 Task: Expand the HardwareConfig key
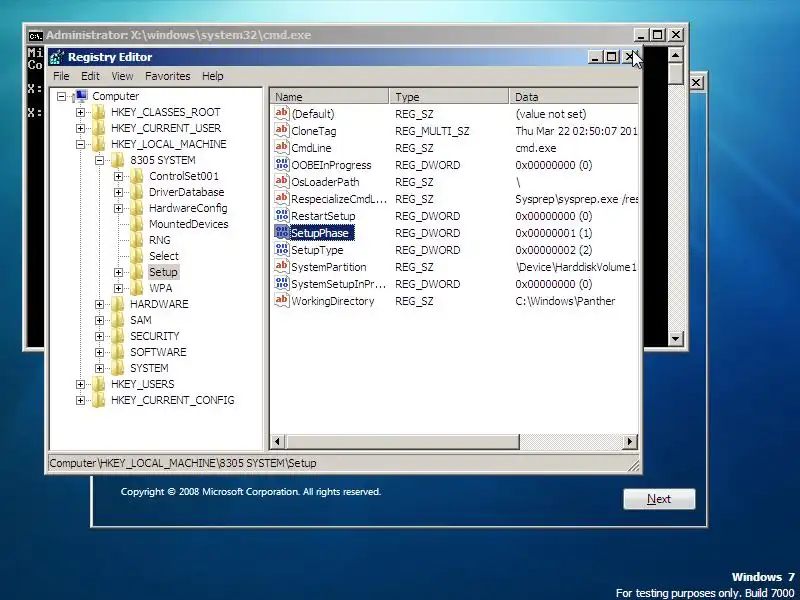[x=118, y=208]
